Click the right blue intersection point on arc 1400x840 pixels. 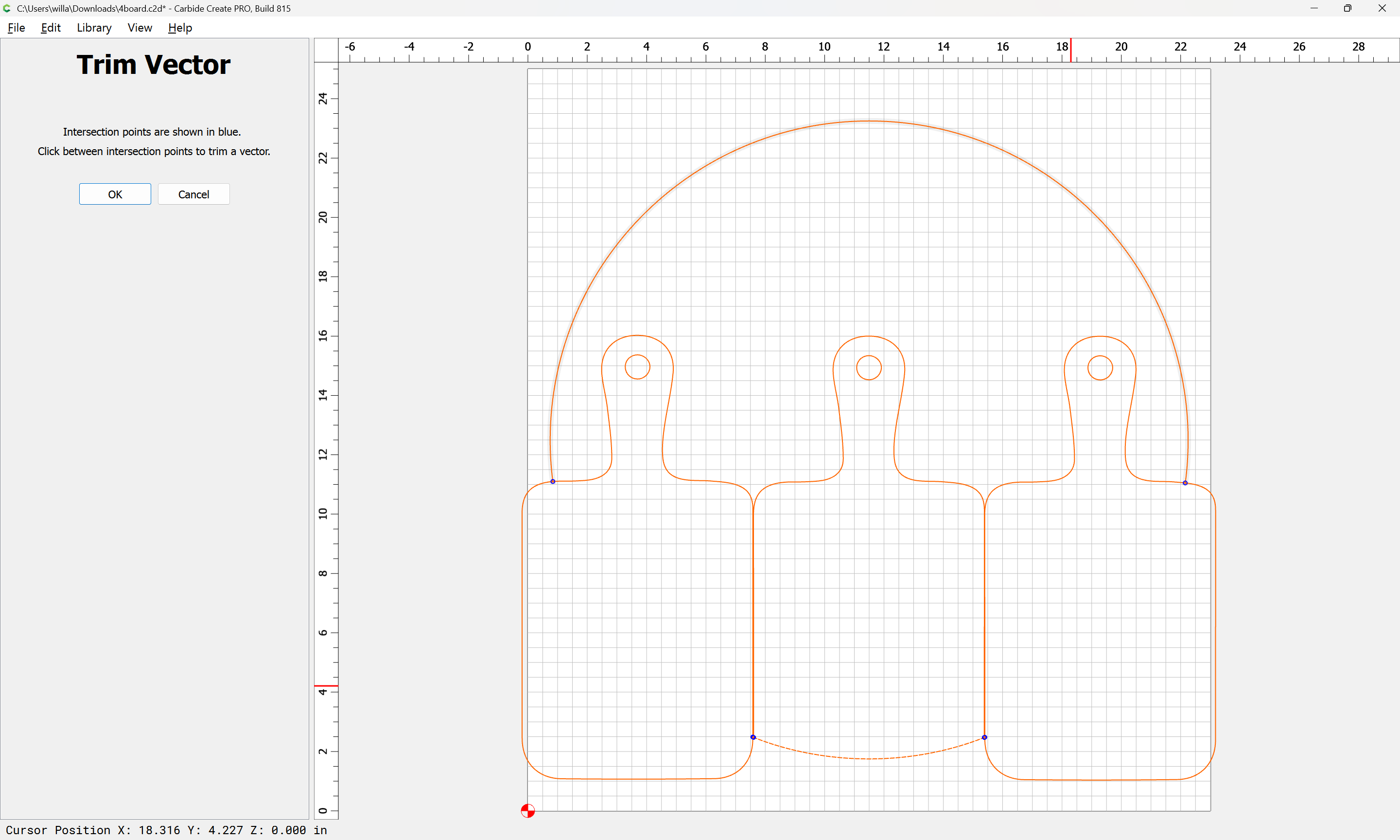[x=1185, y=483]
